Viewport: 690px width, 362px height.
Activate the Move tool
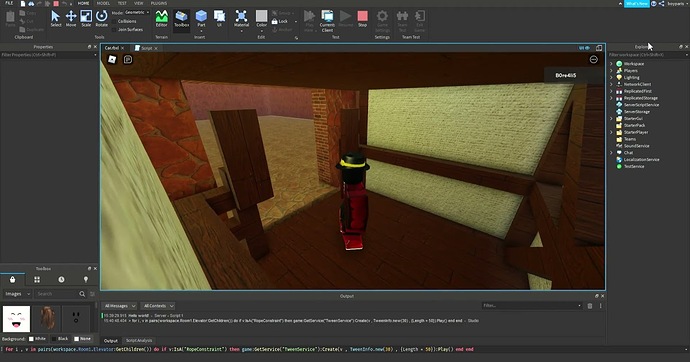(x=71, y=19)
